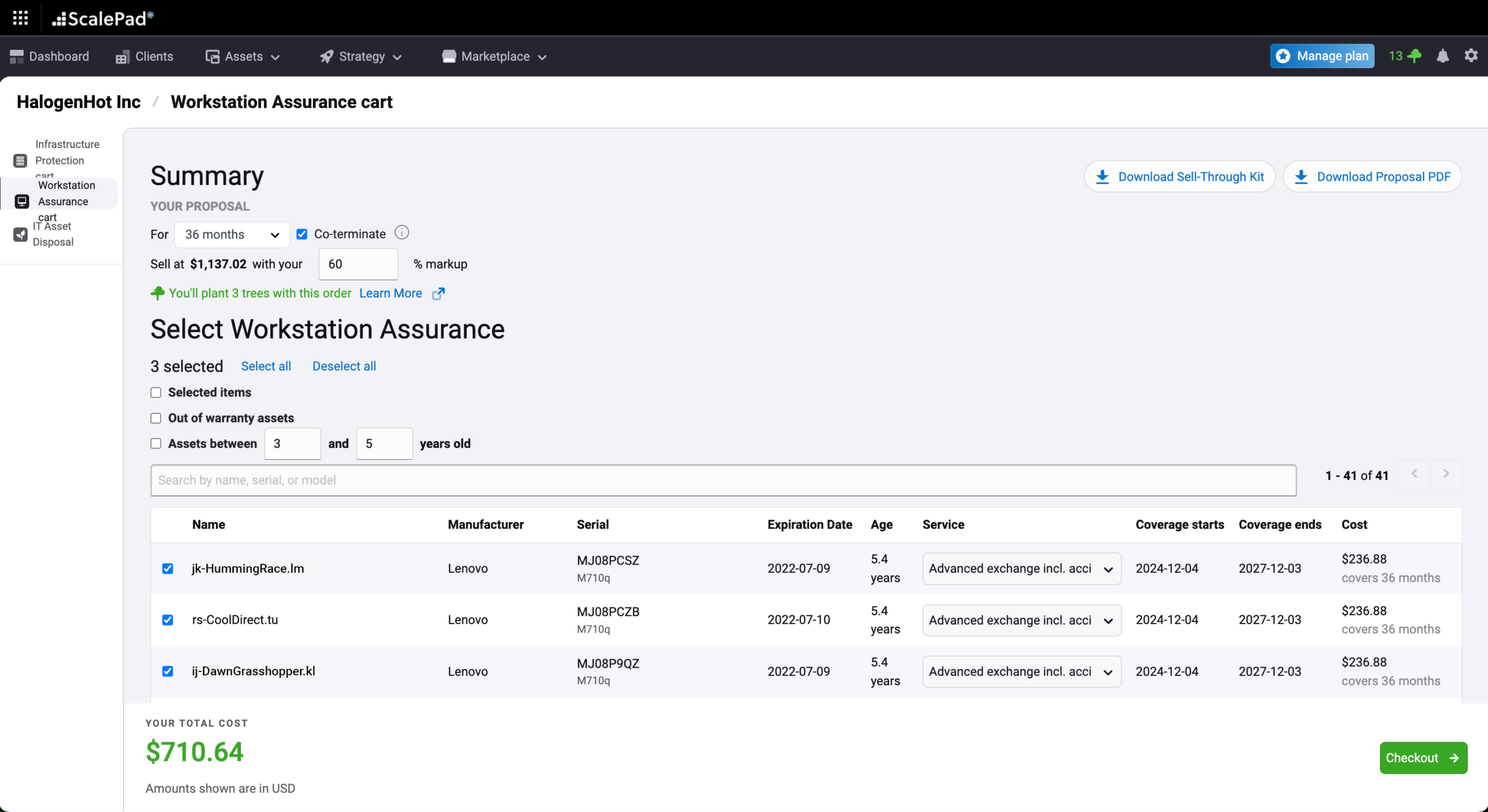
Task: Click the markup percentage field
Action: click(x=358, y=264)
